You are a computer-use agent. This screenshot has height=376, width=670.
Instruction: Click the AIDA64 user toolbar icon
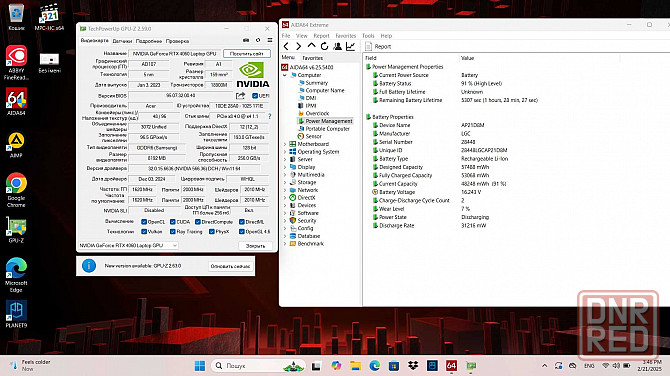coord(338,46)
